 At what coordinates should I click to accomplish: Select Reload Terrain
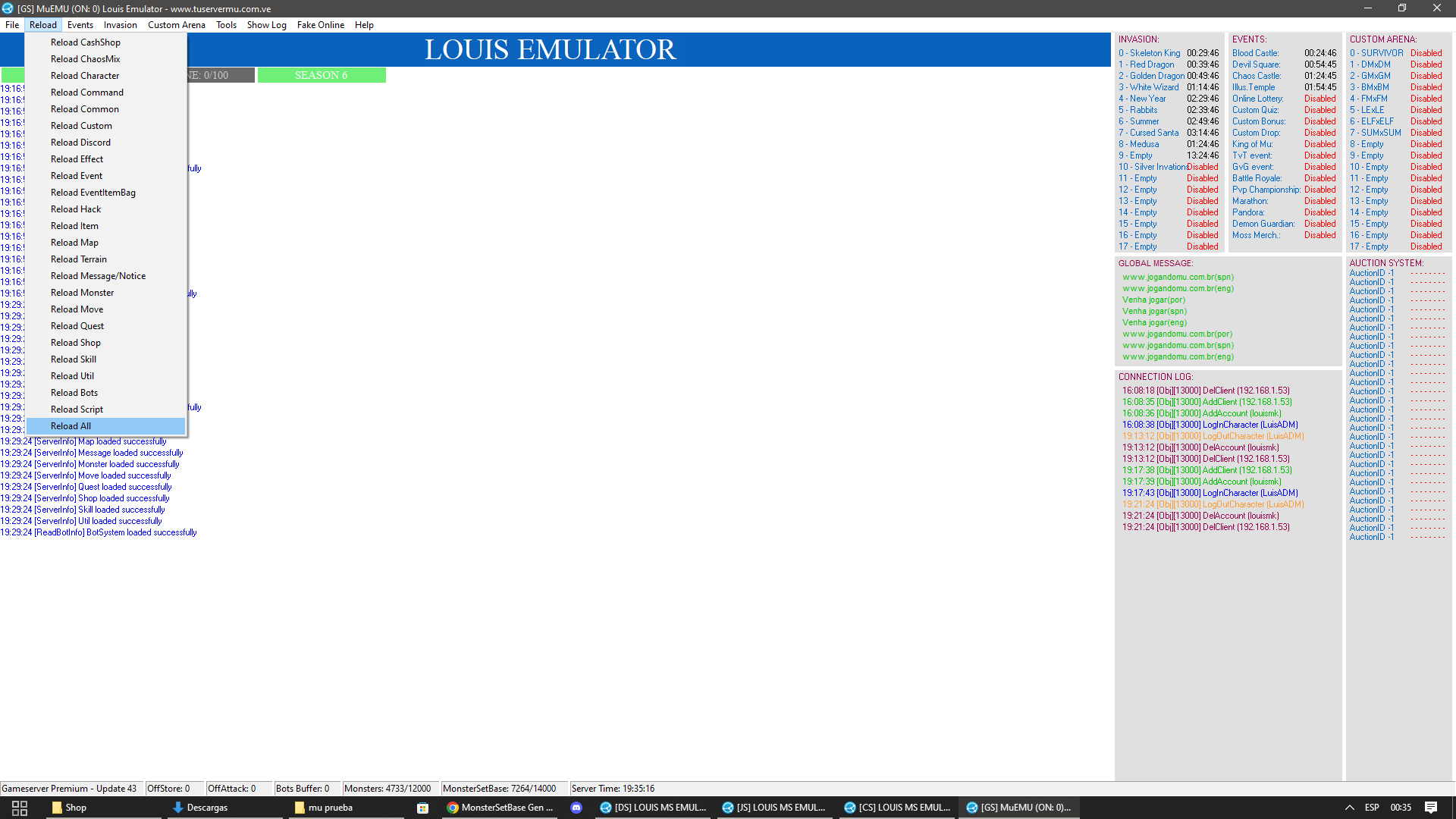(106, 259)
